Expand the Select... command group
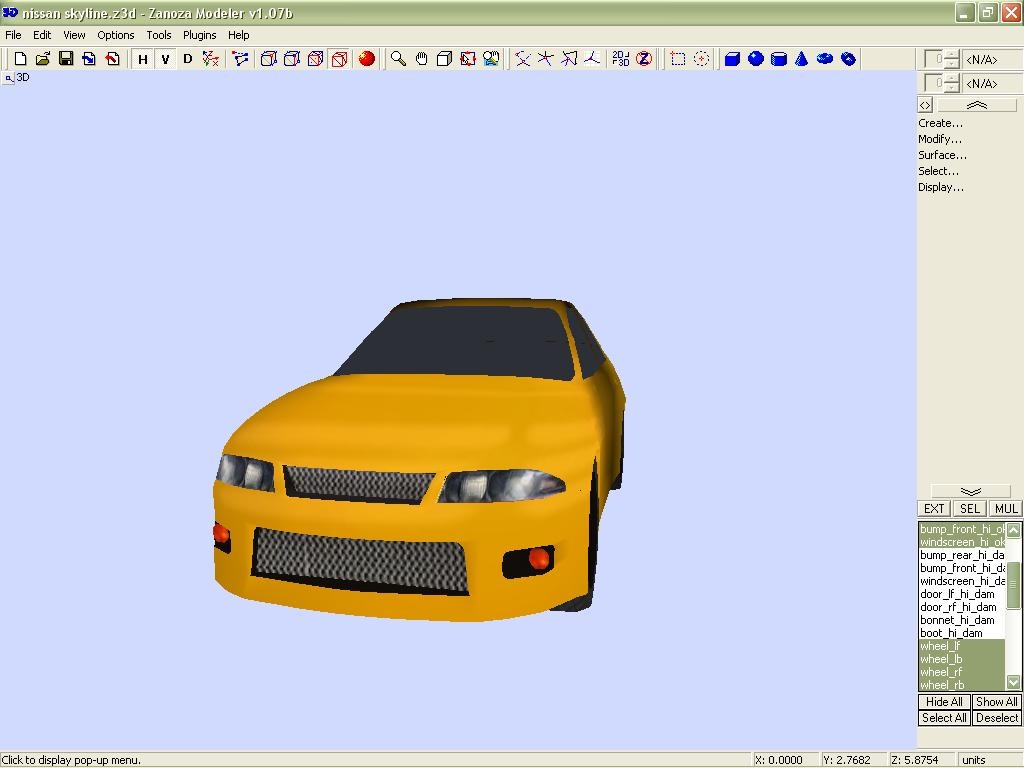Viewport: 1024px width, 768px height. click(938, 171)
